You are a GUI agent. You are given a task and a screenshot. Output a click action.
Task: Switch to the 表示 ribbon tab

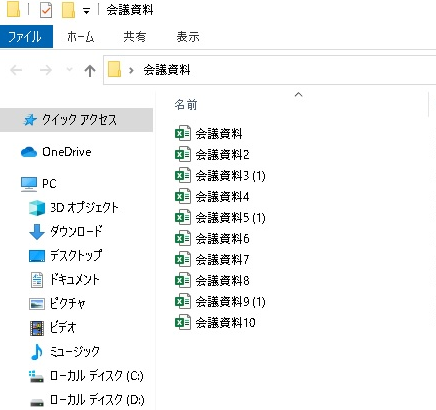click(188, 36)
